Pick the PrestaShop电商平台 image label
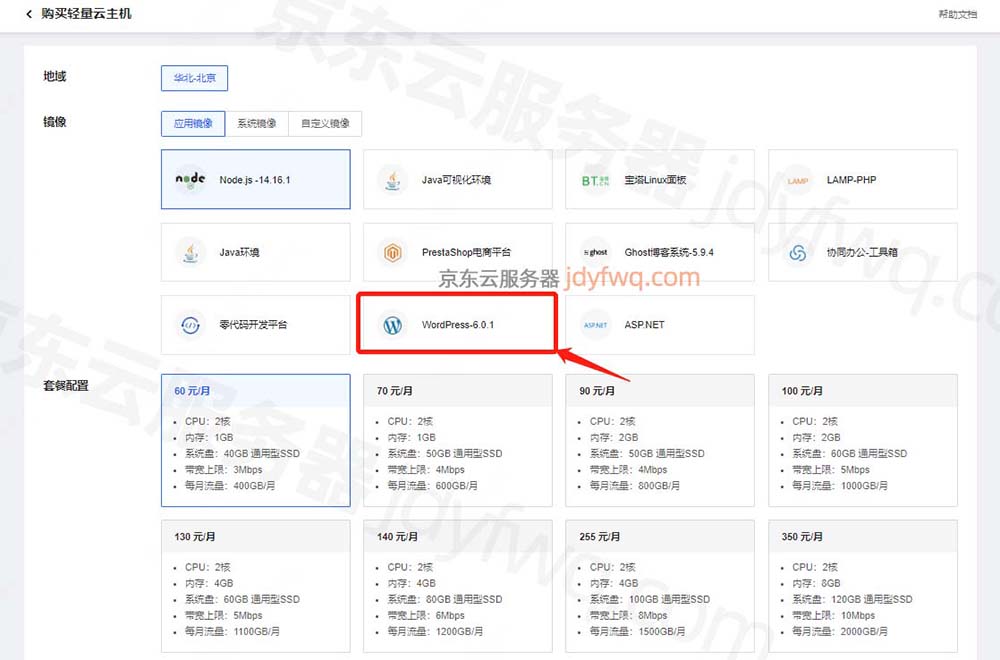Image resolution: width=1000 pixels, height=660 pixels. tap(466, 253)
